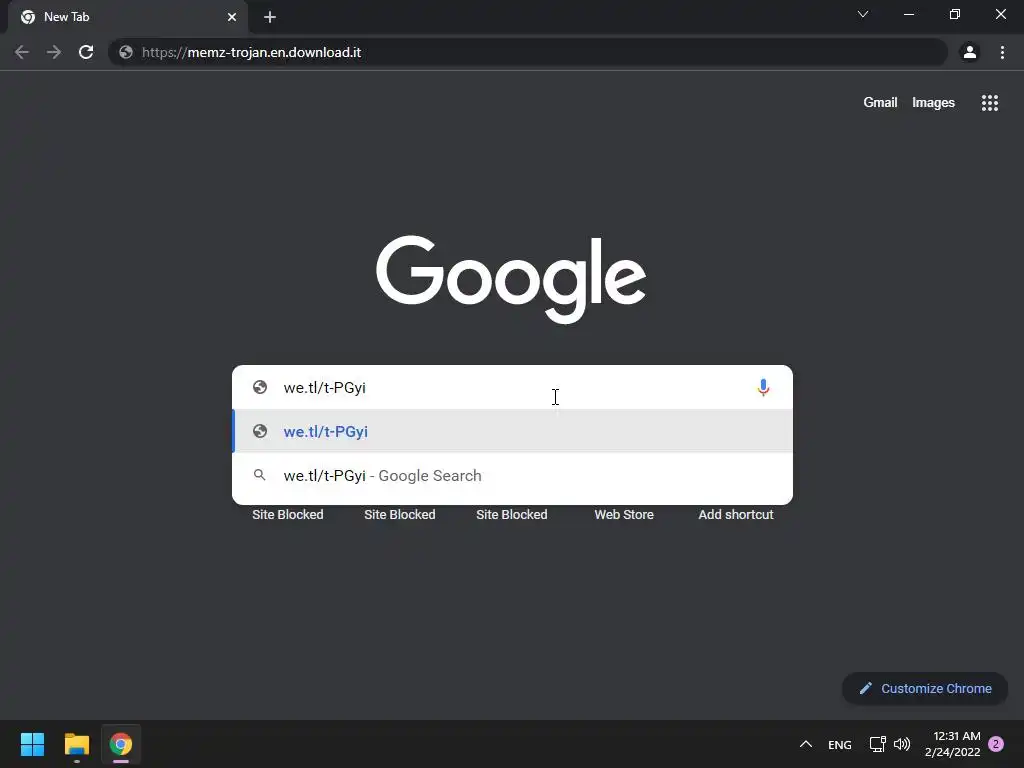
Task: Start voice search with microphone icon
Action: pos(763,387)
